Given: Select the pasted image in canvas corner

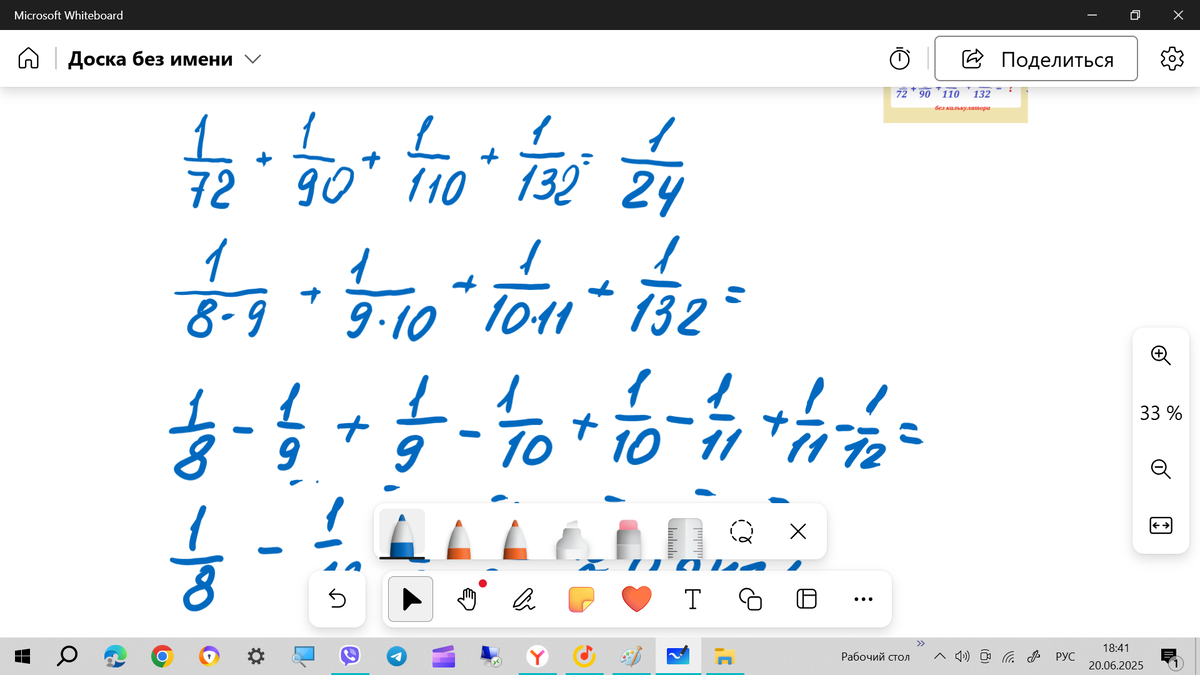Looking at the screenshot, I should point(955,104).
